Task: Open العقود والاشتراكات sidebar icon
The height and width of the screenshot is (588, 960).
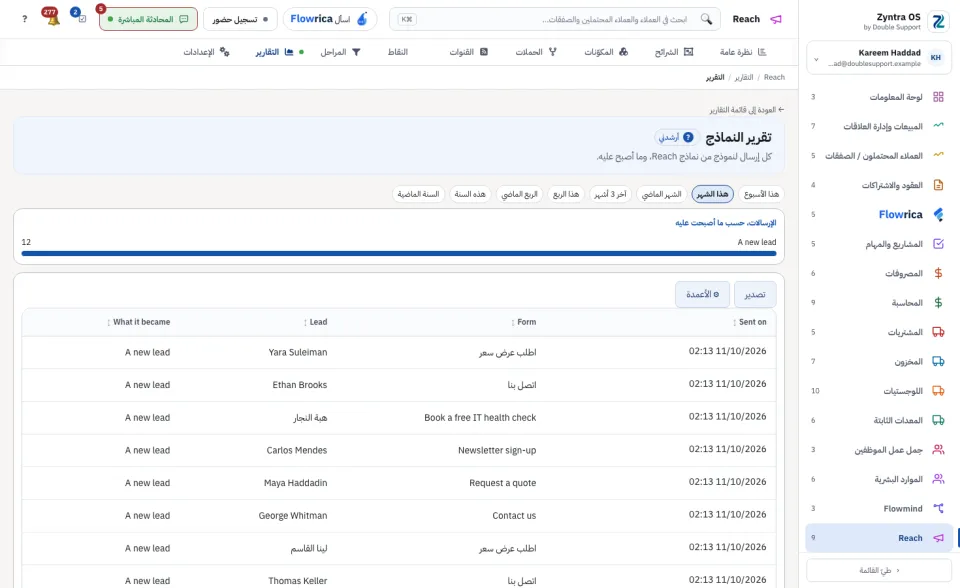Action: (x=938, y=185)
